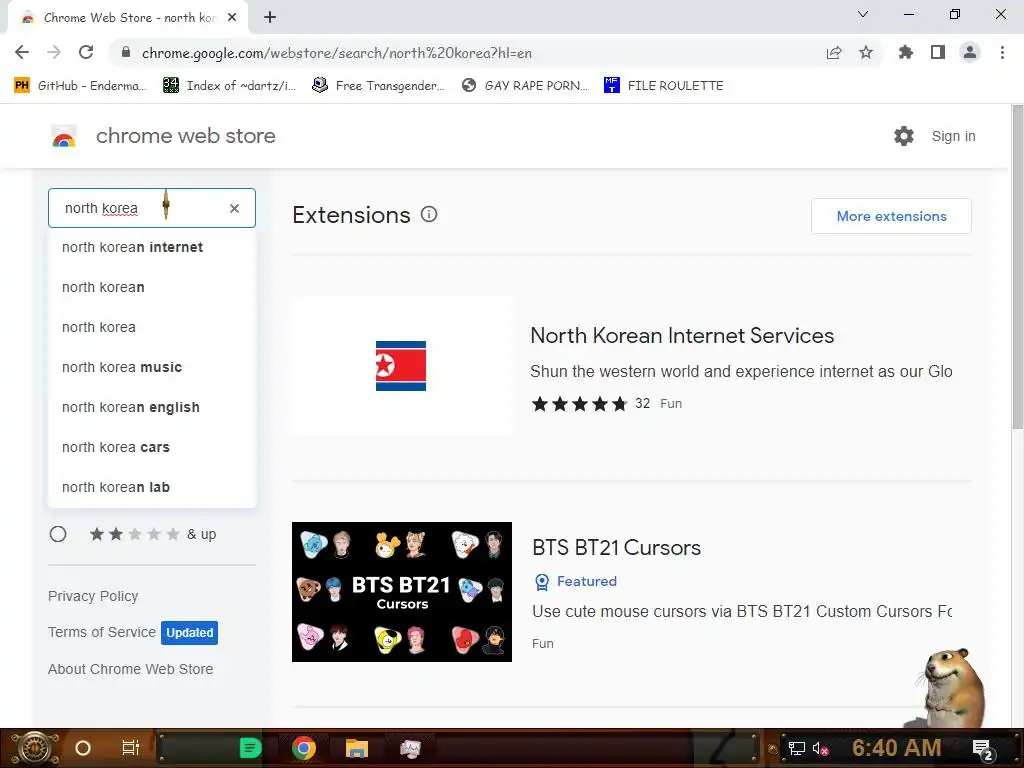The width and height of the screenshot is (1024, 768).
Task: Open the notification center icon
Action: coord(982,750)
